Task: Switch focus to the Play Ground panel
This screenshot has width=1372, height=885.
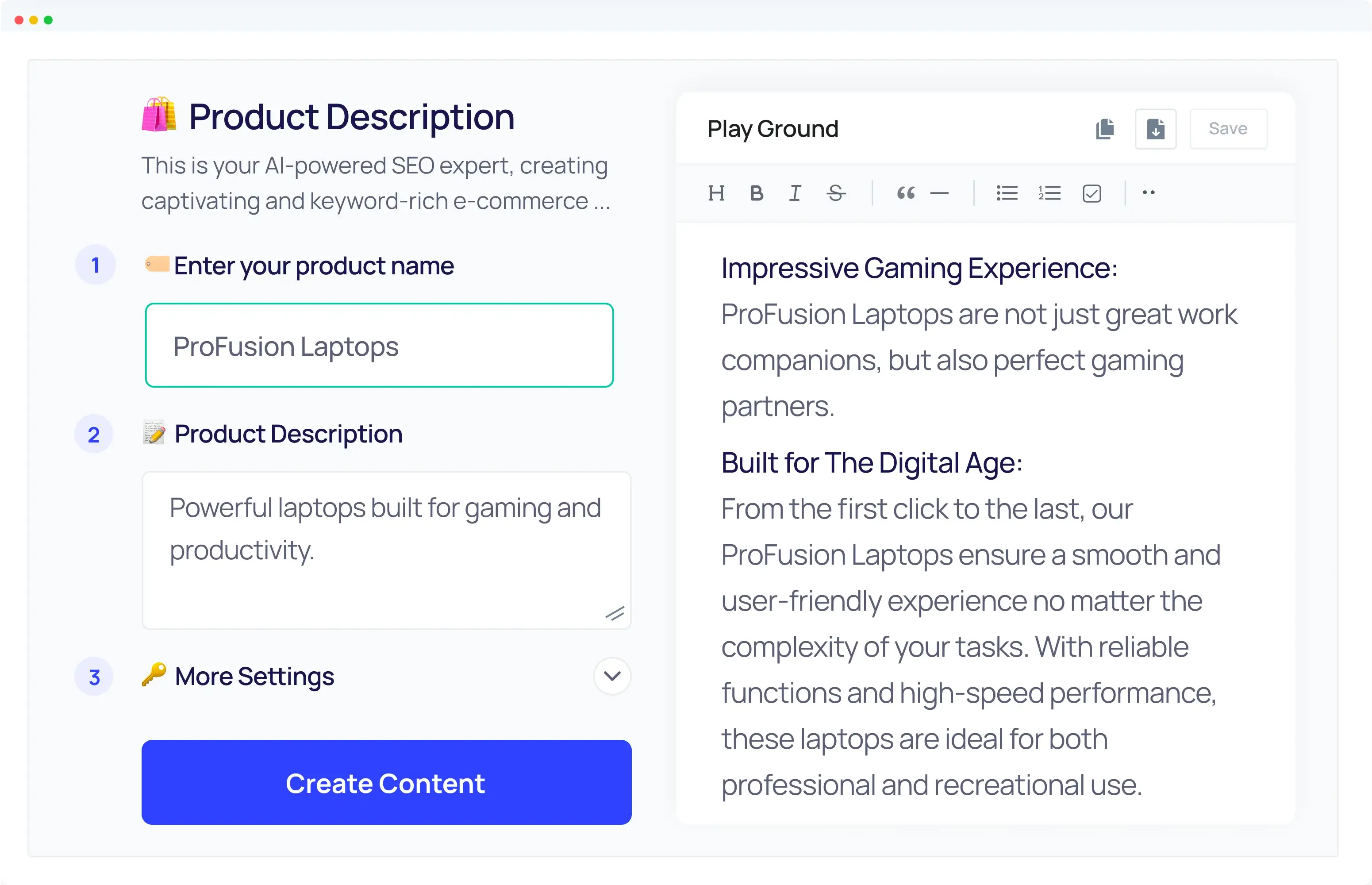Action: [x=773, y=129]
